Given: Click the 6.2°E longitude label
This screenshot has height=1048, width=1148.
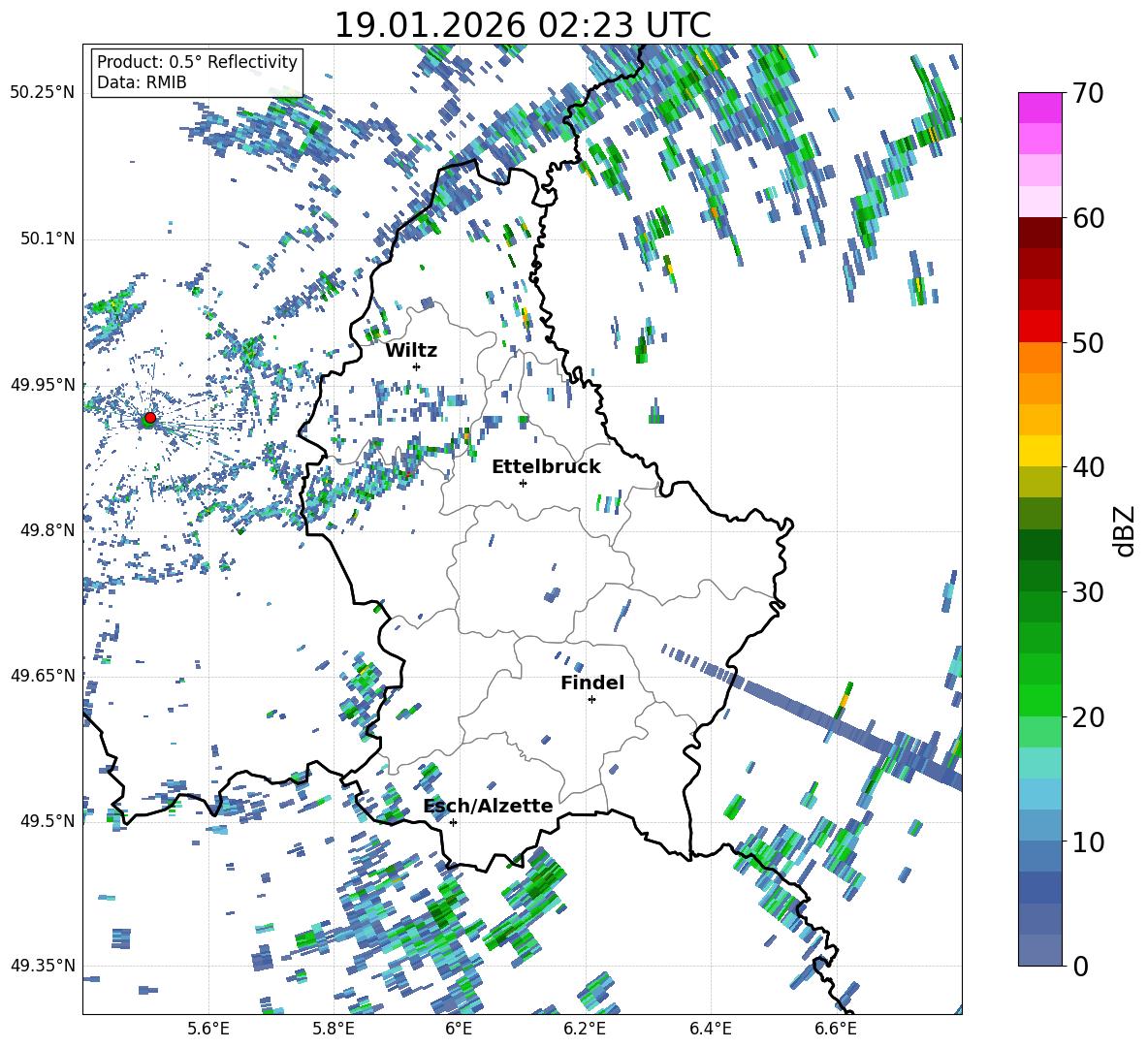Looking at the screenshot, I should 585,1029.
